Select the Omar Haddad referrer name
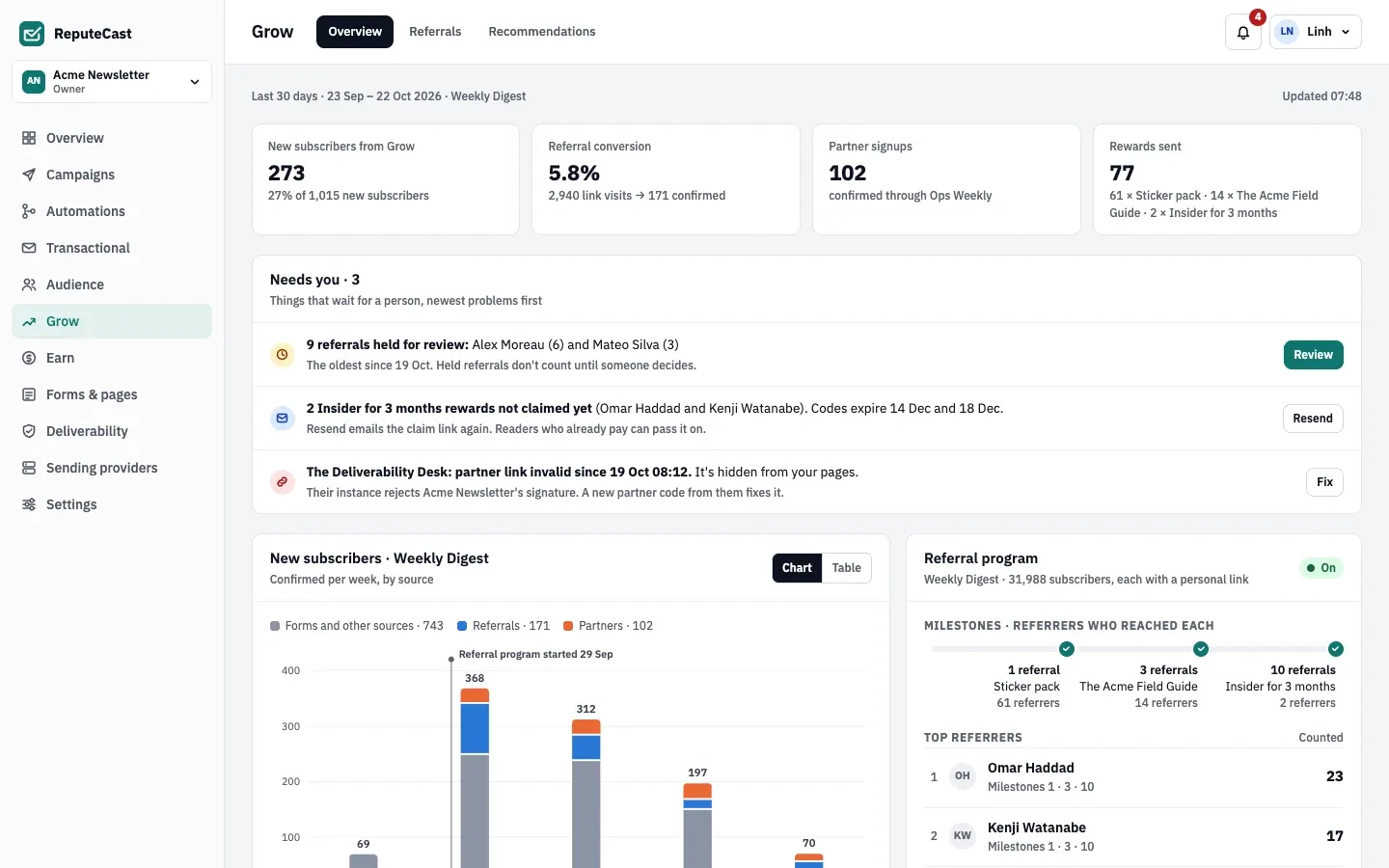Image resolution: width=1389 pixels, height=868 pixels. click(x=1030, y=768)
